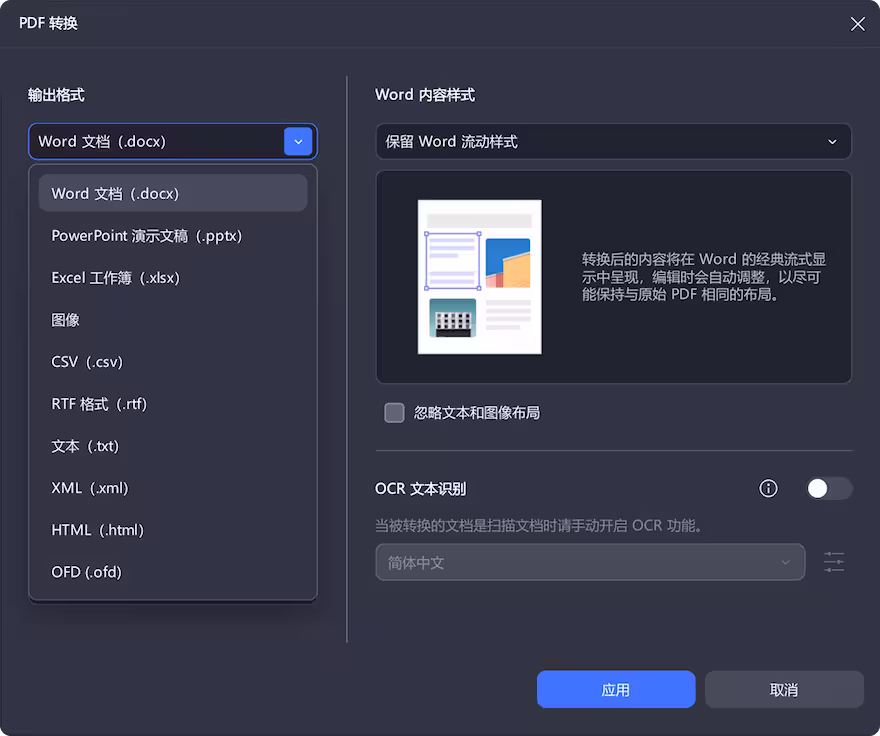Click the blue chevron on output format box
This screenshot has height=736, width=880.
pos(298,141)
